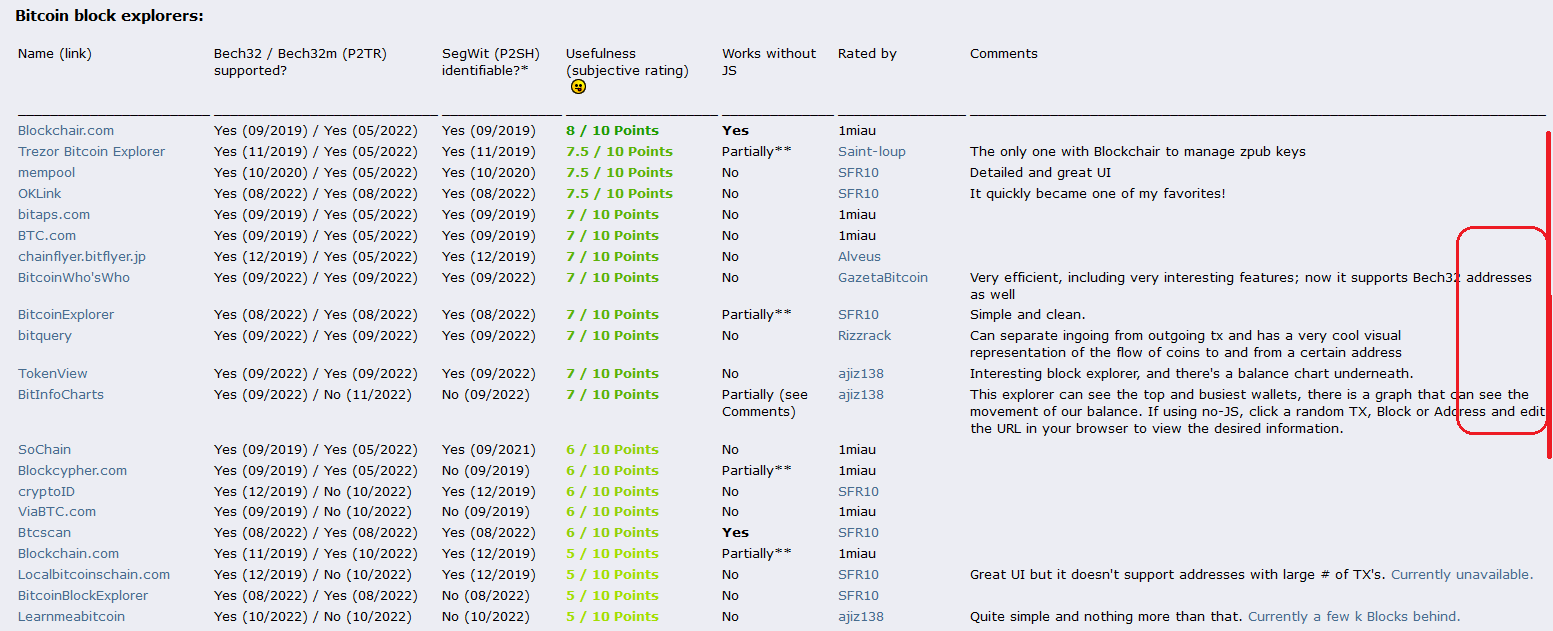Click 'It quickly became one of my favorites!' comment

(1097, 193)
